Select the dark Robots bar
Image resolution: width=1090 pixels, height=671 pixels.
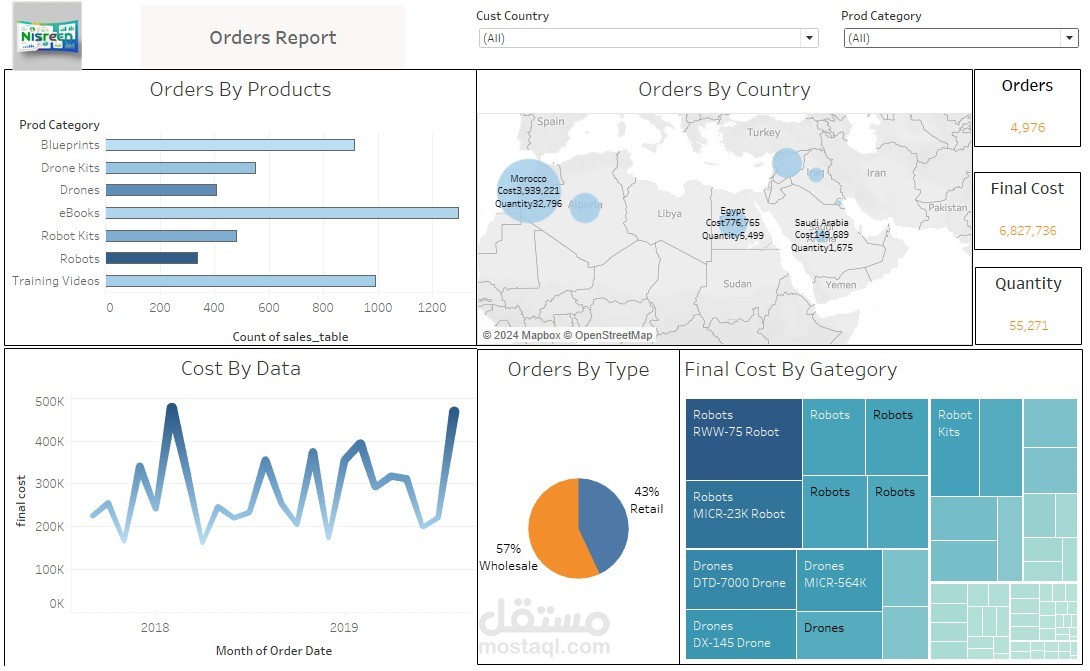(152, 258)
